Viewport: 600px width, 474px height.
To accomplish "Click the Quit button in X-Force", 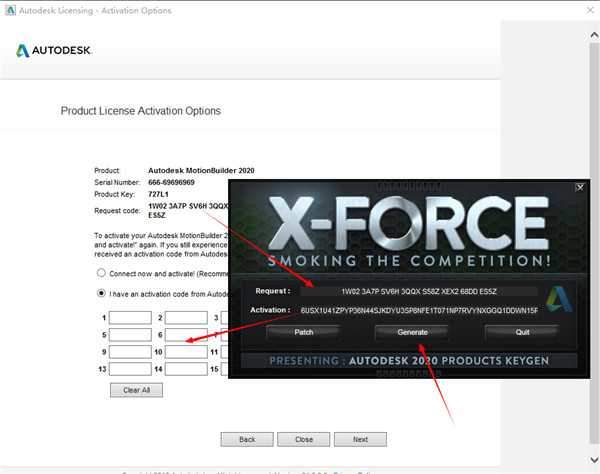I will 522,332.
